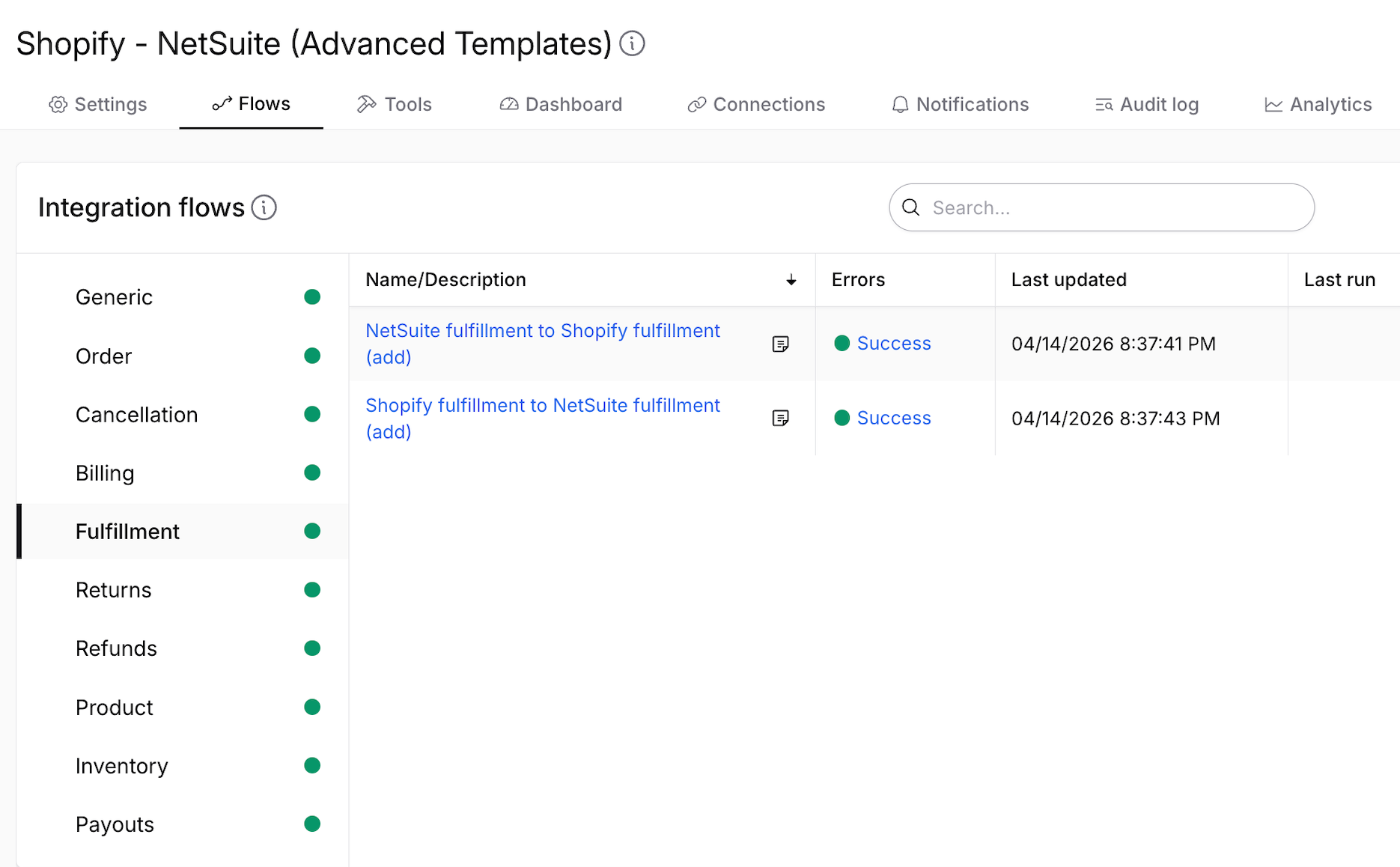Open the Tools tab
Image resolution: width=1400 pixels, height=867 pixels.
(395, 104)
